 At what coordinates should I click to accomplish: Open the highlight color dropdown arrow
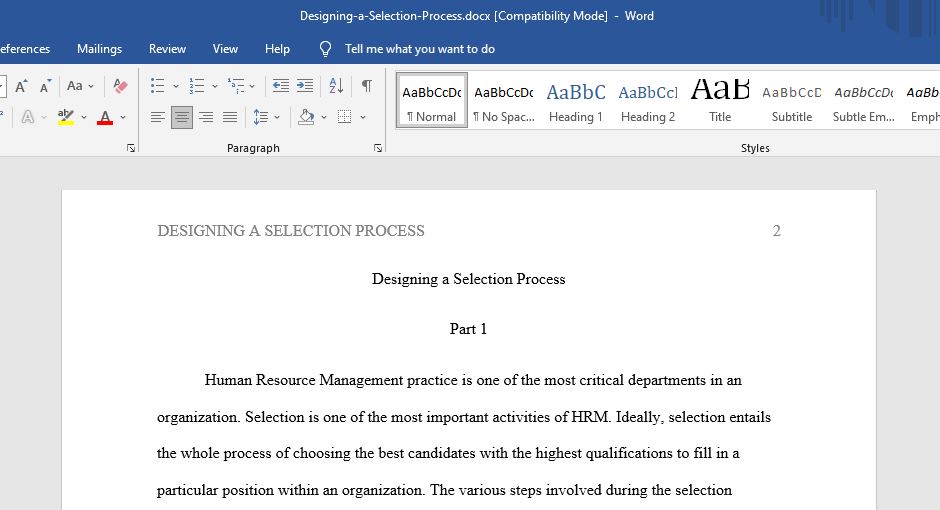[x=84, y=117]
